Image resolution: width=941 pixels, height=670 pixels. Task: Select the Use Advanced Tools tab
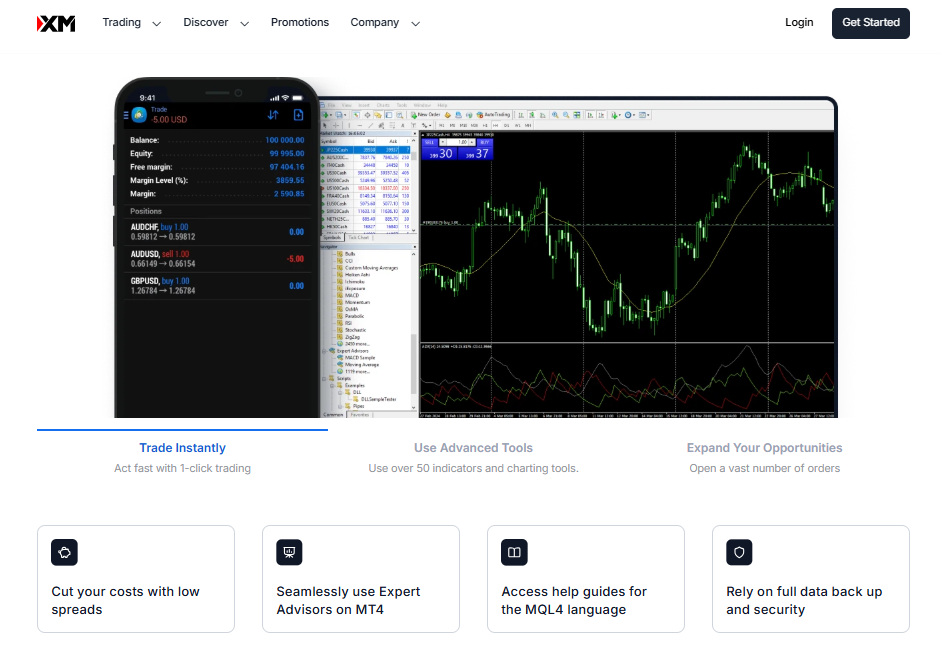click(x=473, y=449)
